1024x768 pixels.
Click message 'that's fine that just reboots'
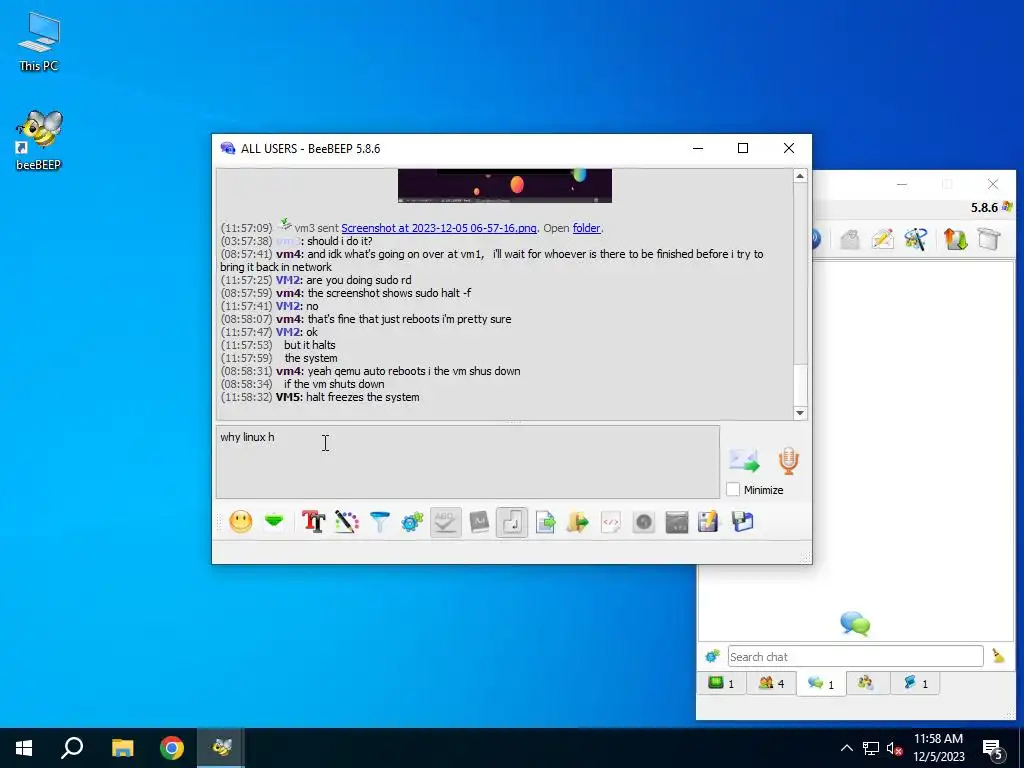[x=409, y=319]
